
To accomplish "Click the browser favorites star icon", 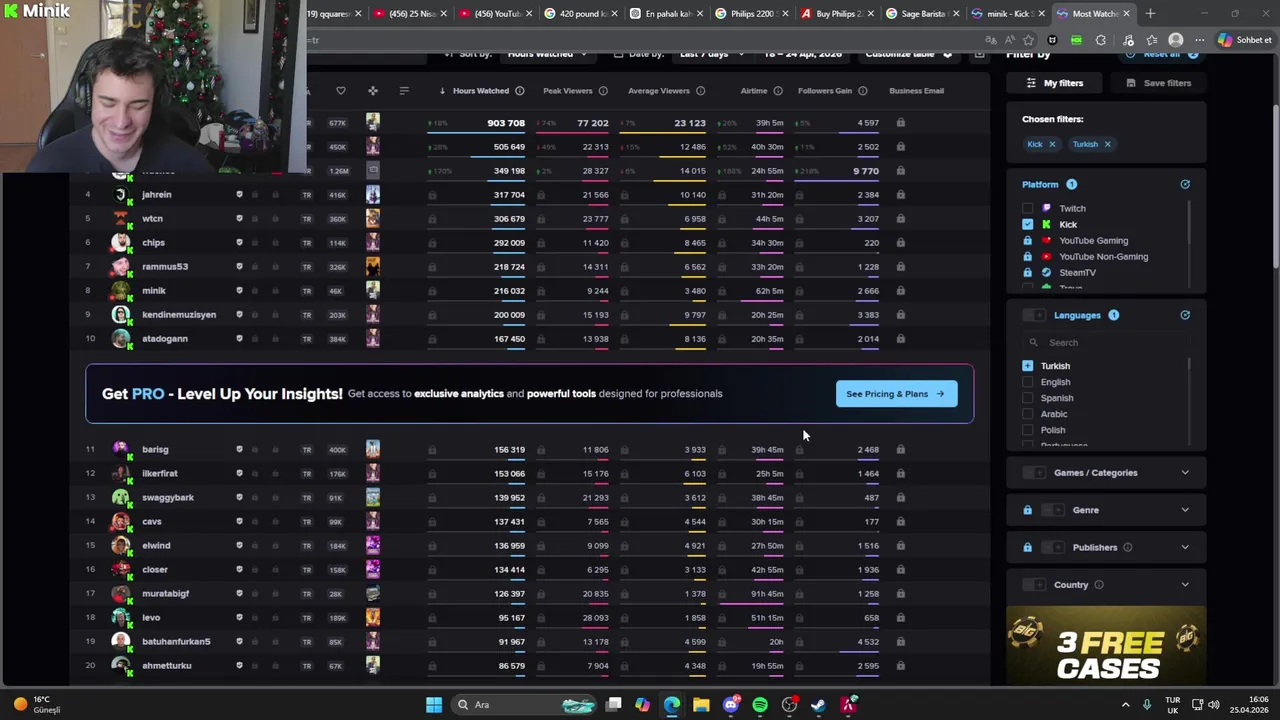I will [1028, 41].
